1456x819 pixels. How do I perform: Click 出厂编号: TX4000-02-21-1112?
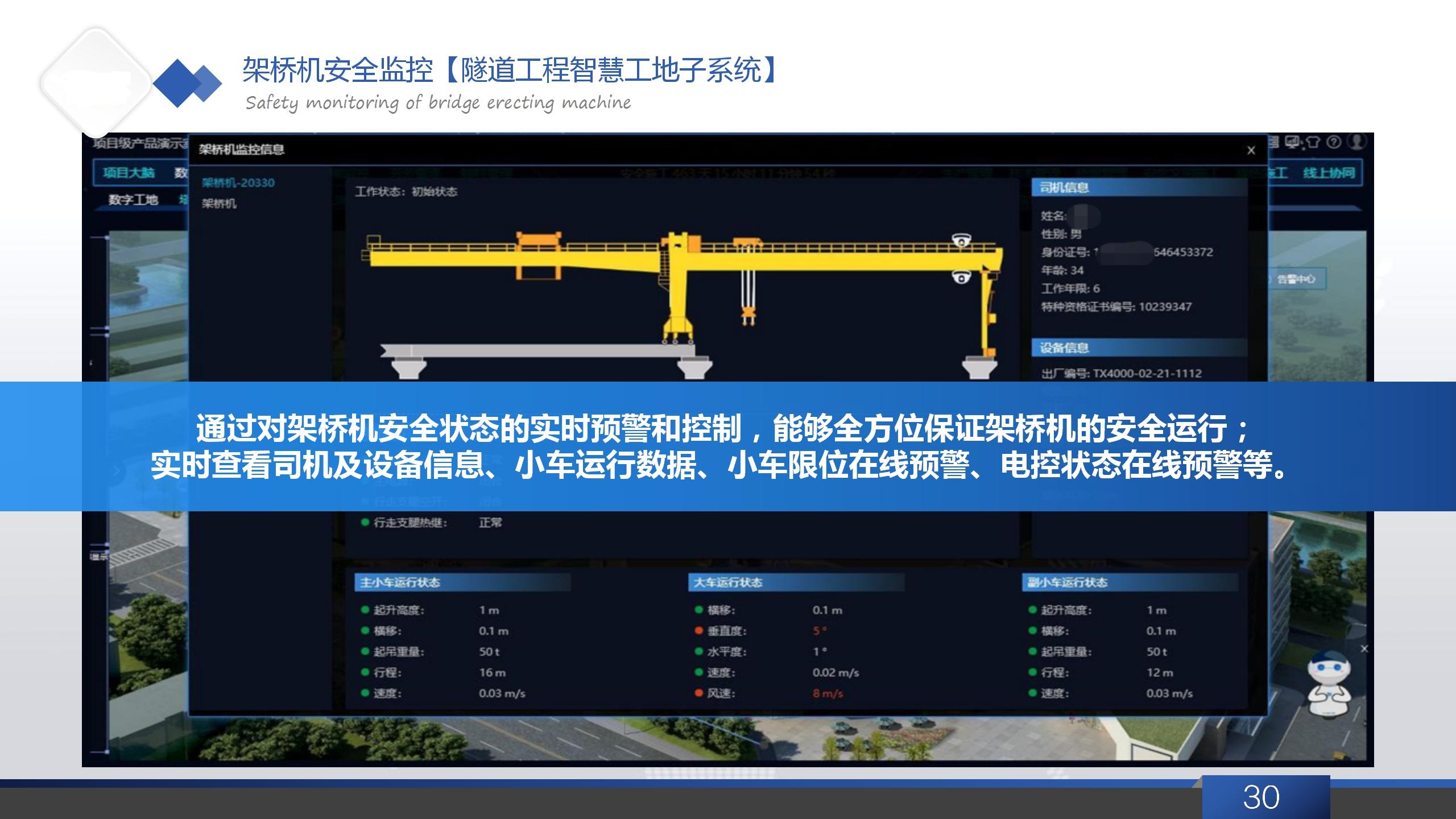[1122, 374]
